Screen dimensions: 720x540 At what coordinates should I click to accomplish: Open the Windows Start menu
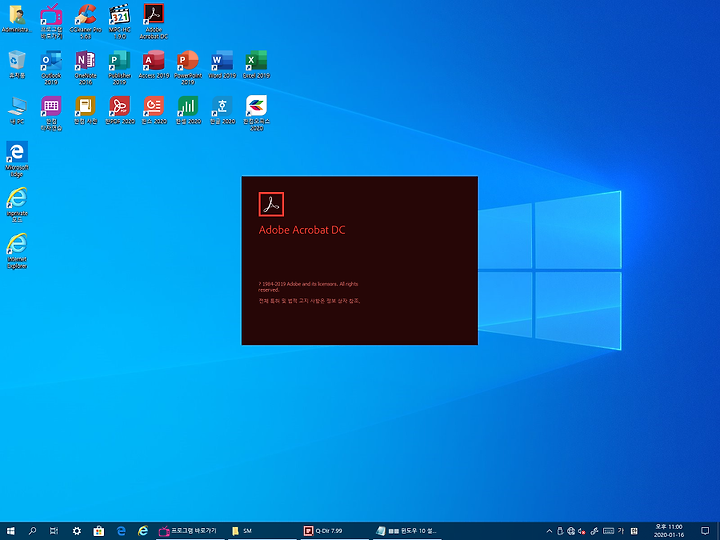click(x=10, y=531)
